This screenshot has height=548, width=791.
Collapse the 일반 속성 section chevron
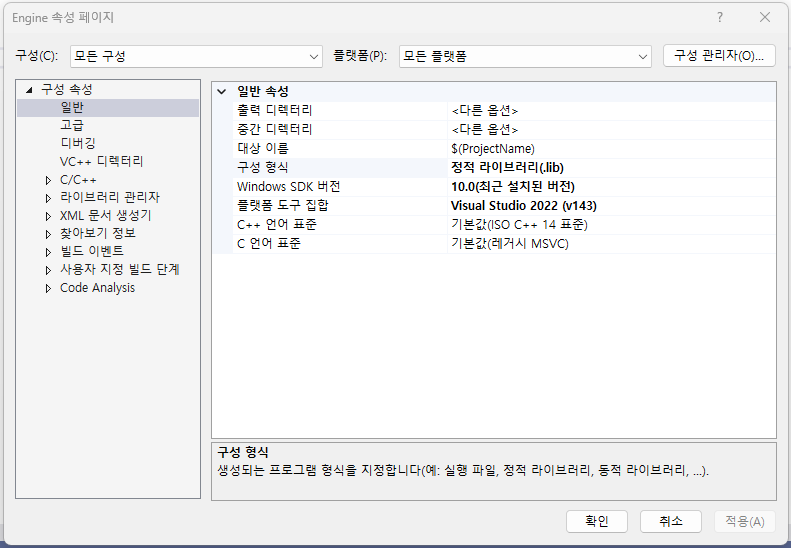[221, 92]
